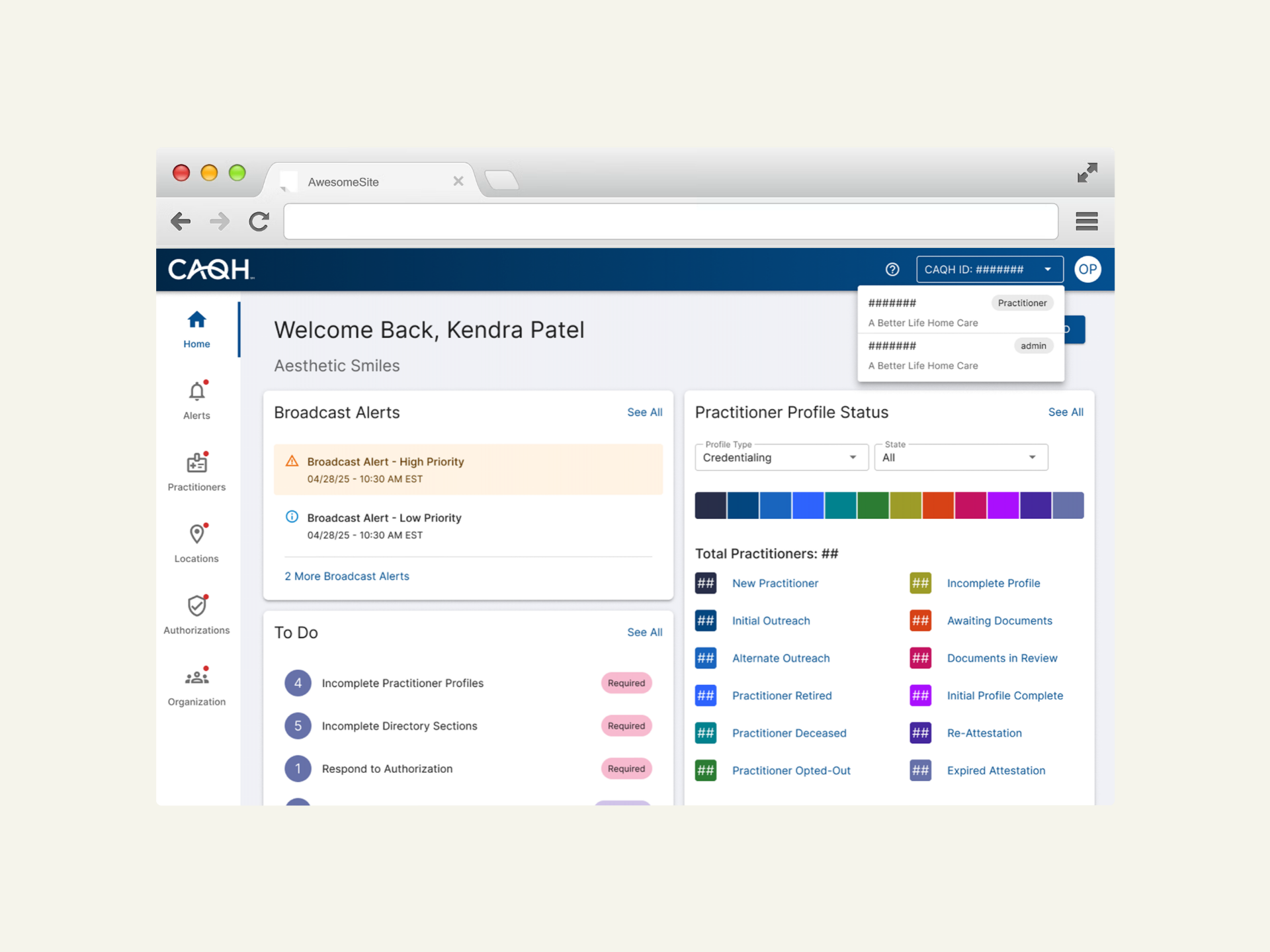Click Documents in Review count badge

(x=921, y=658)
